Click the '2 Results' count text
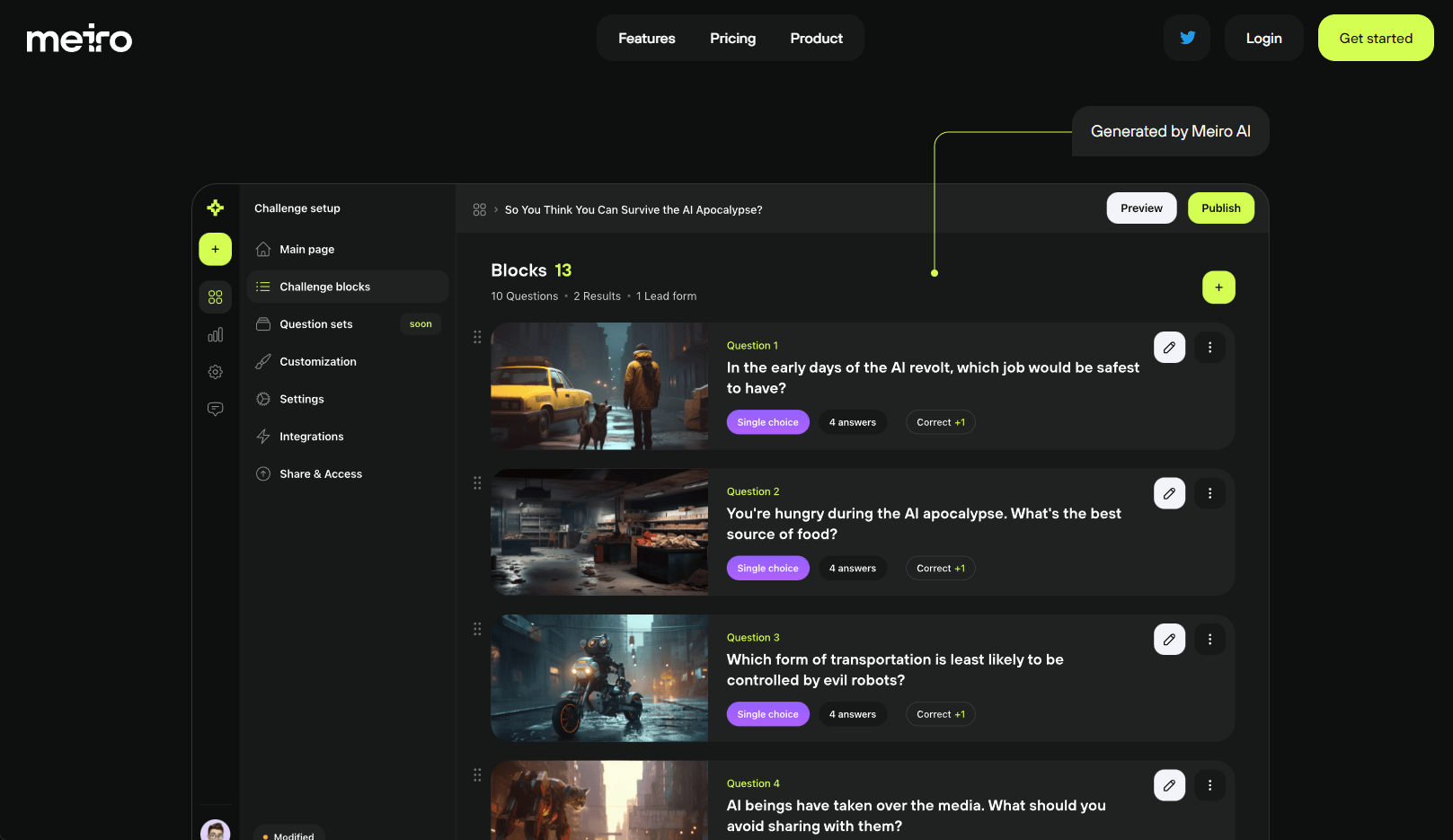The image size is (1453, 840). click(598, 296)
